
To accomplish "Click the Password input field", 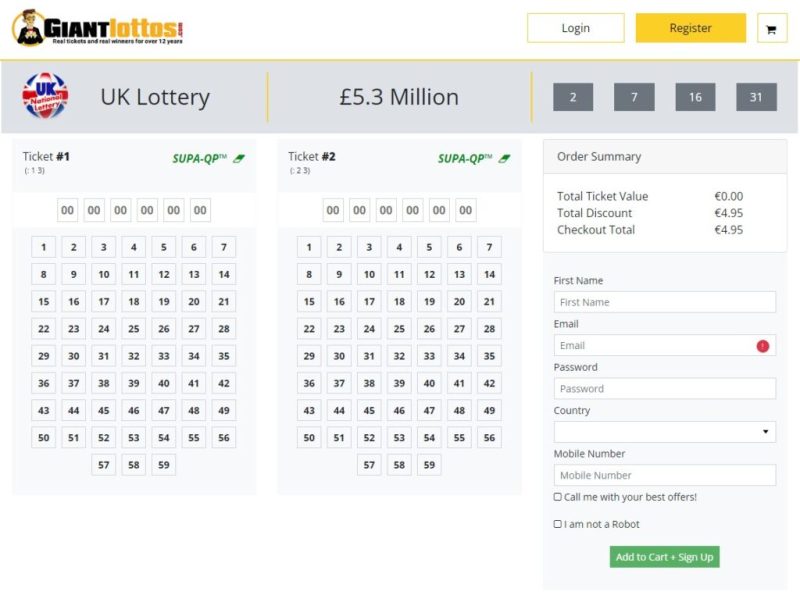I will point(664,389).
